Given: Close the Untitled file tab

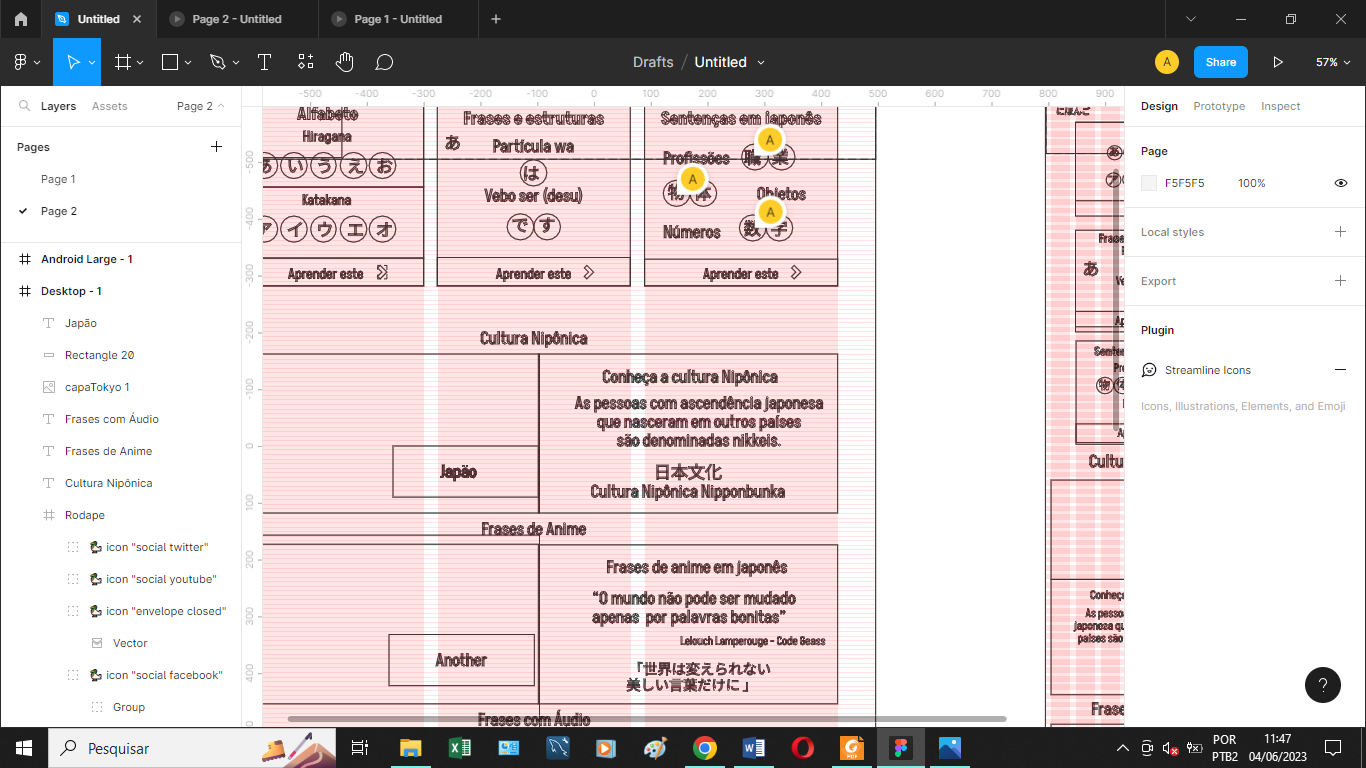Looking at the screenshot, I should pos(137,19).
